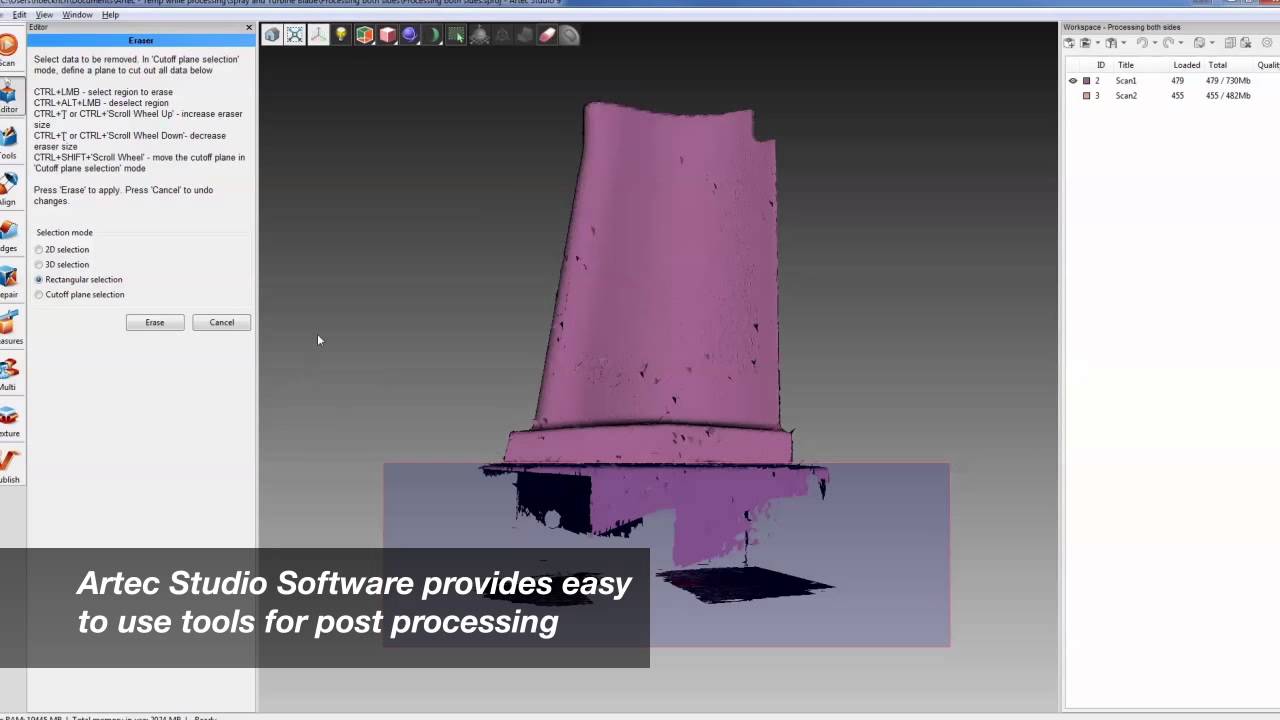Open the Align mode in left sidebar

pos(8,189)
